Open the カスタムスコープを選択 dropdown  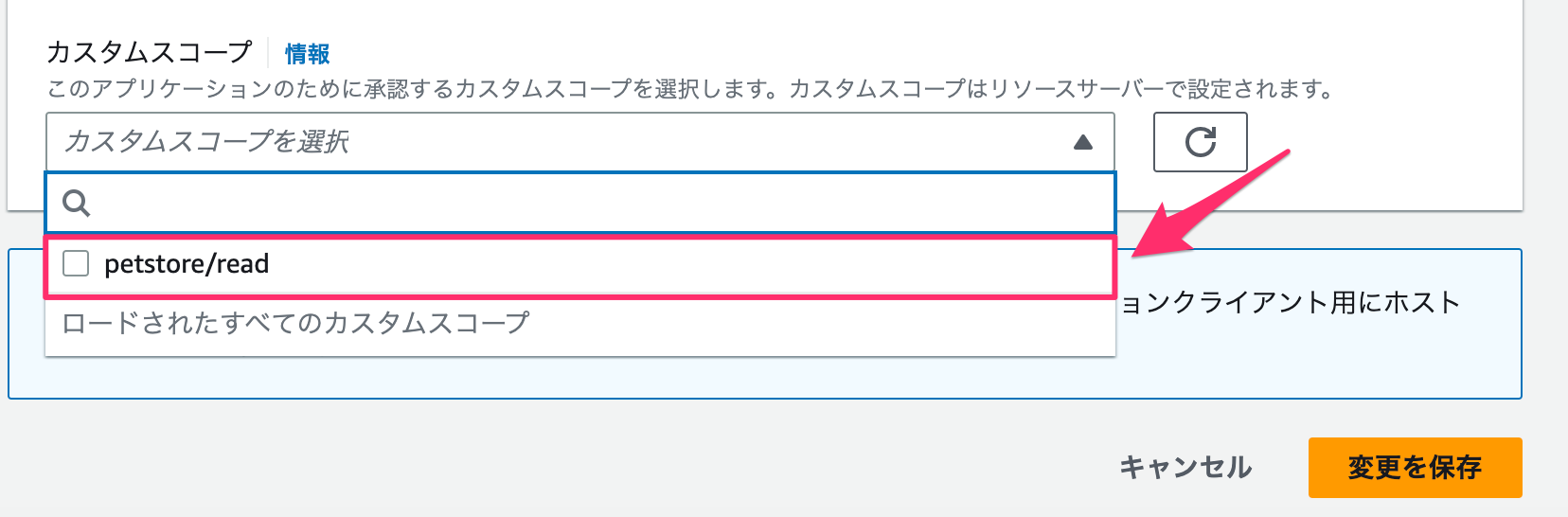[x=579, y=142]
